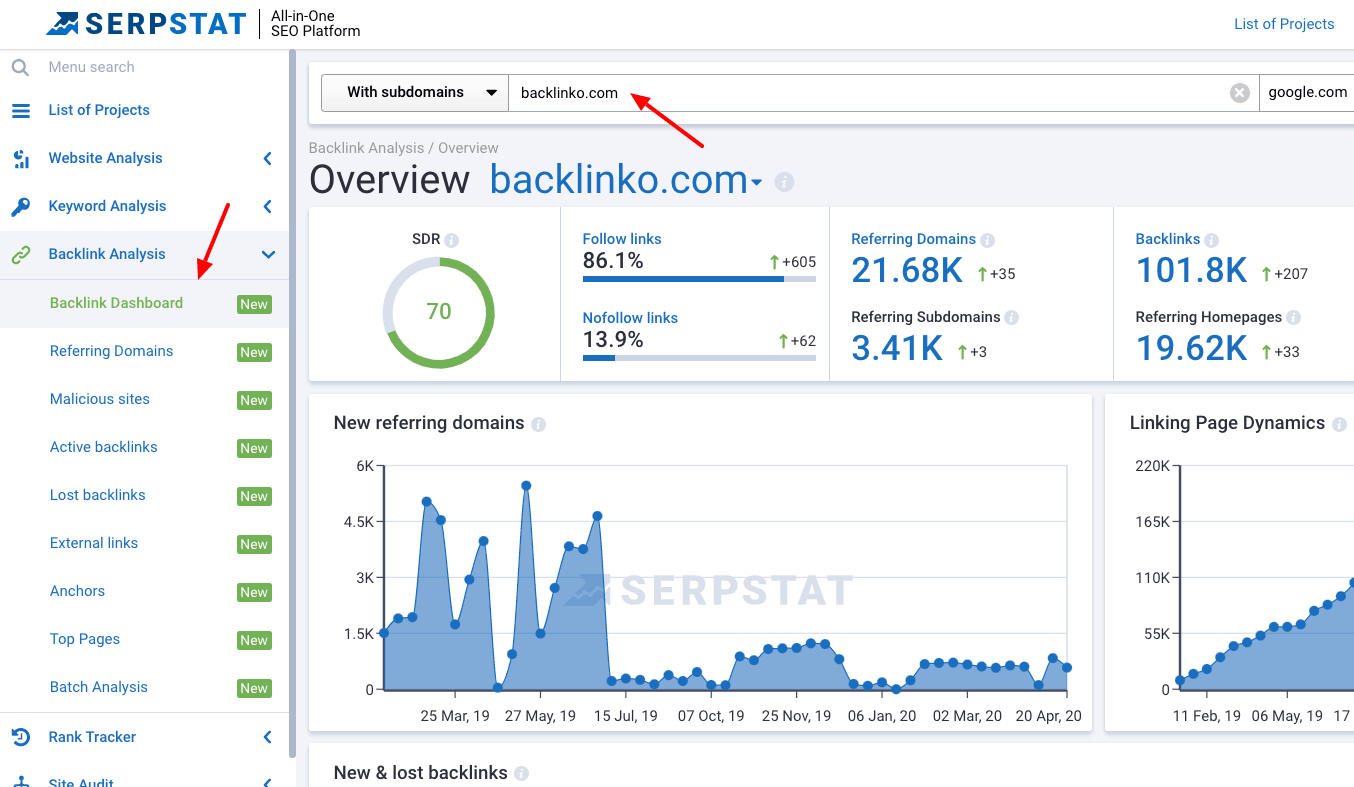
Task: Click the New badge beside Referring Domains
Action: (254, 352)
